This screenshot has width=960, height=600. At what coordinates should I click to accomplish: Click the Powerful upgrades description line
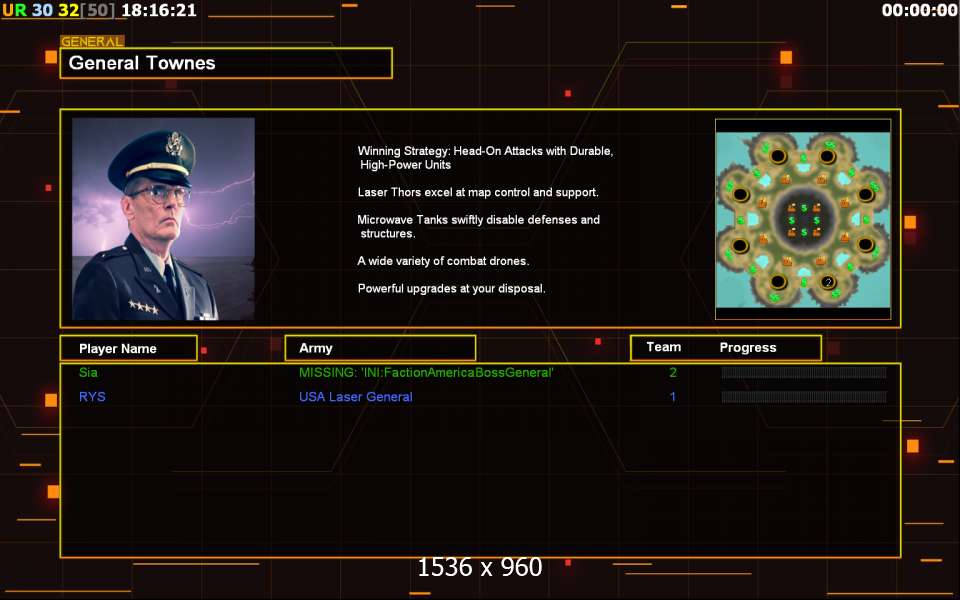tap(451, 288)
